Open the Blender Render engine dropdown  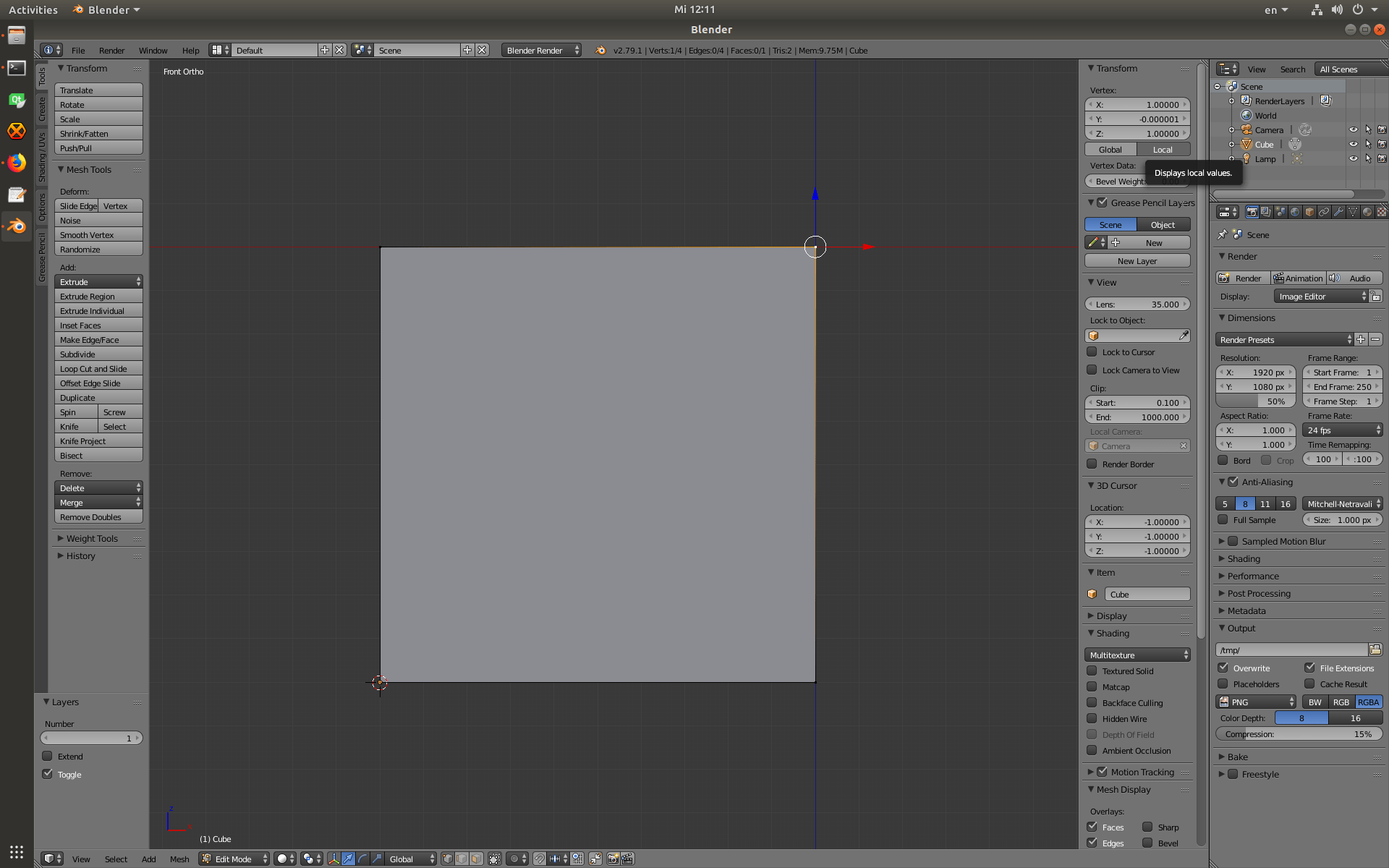point(541,51)
